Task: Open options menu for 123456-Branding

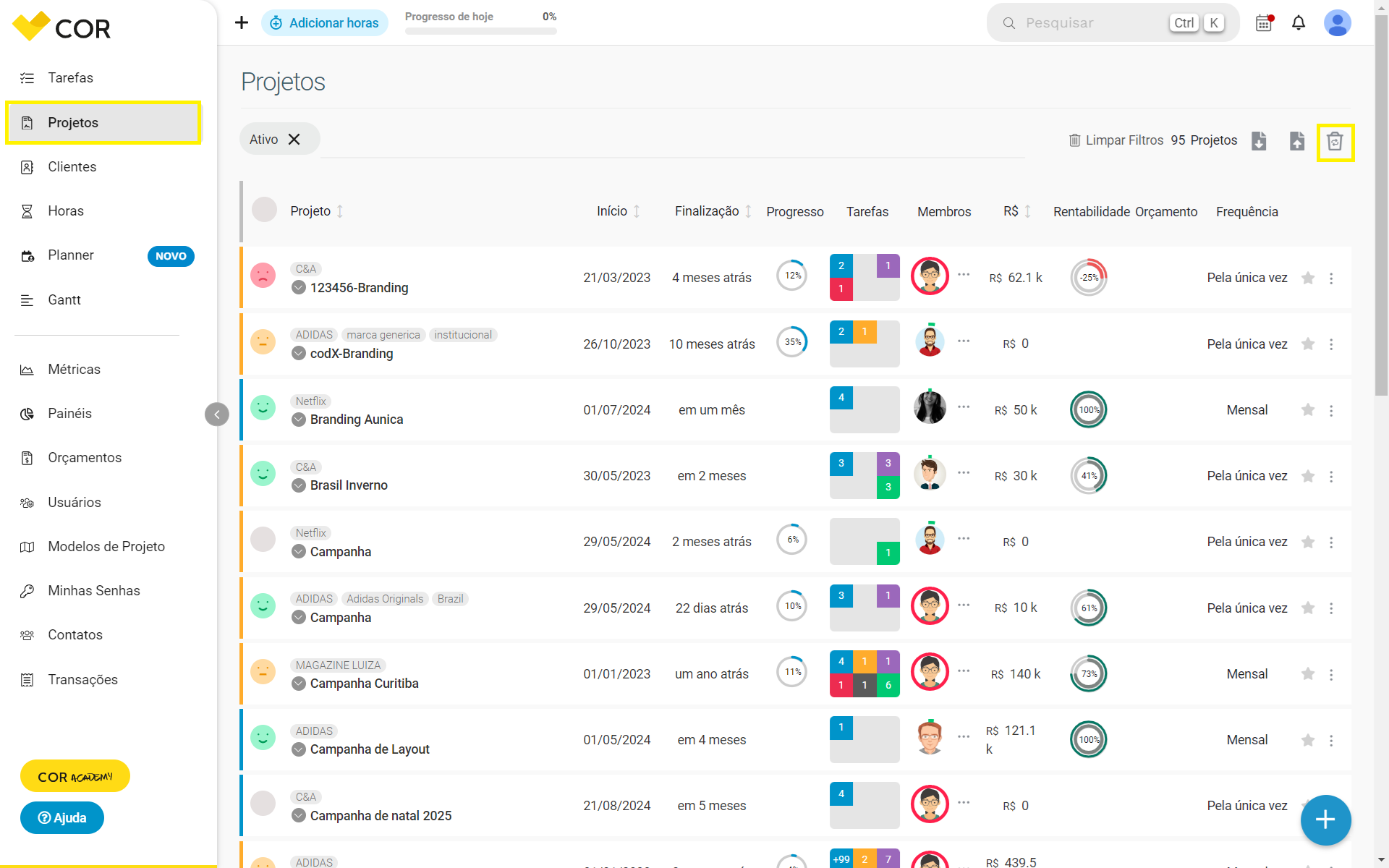Action: pos(1331,278)
